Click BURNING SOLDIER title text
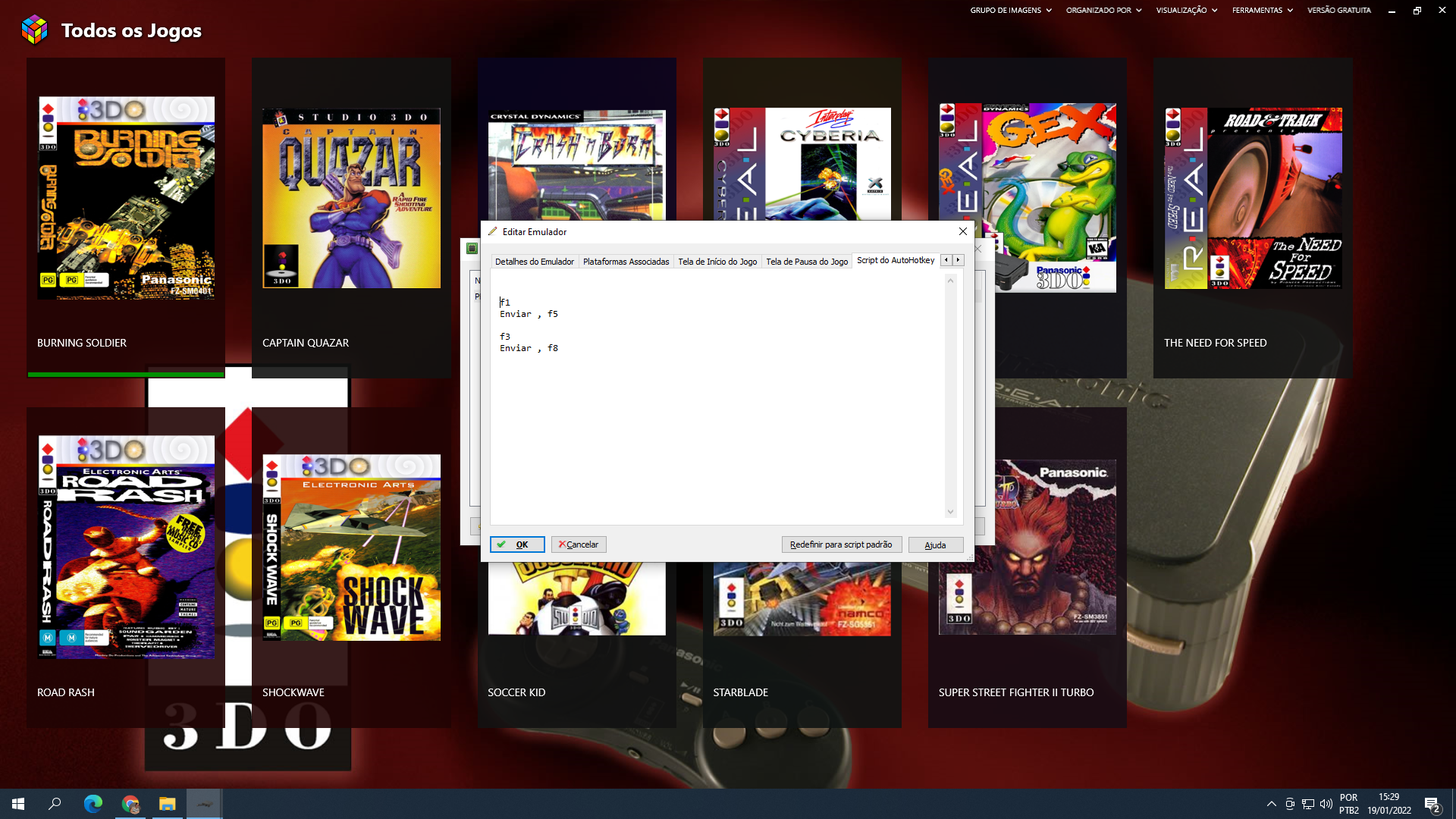Viewport: 1456px width, 819px height. coord(82,343)
